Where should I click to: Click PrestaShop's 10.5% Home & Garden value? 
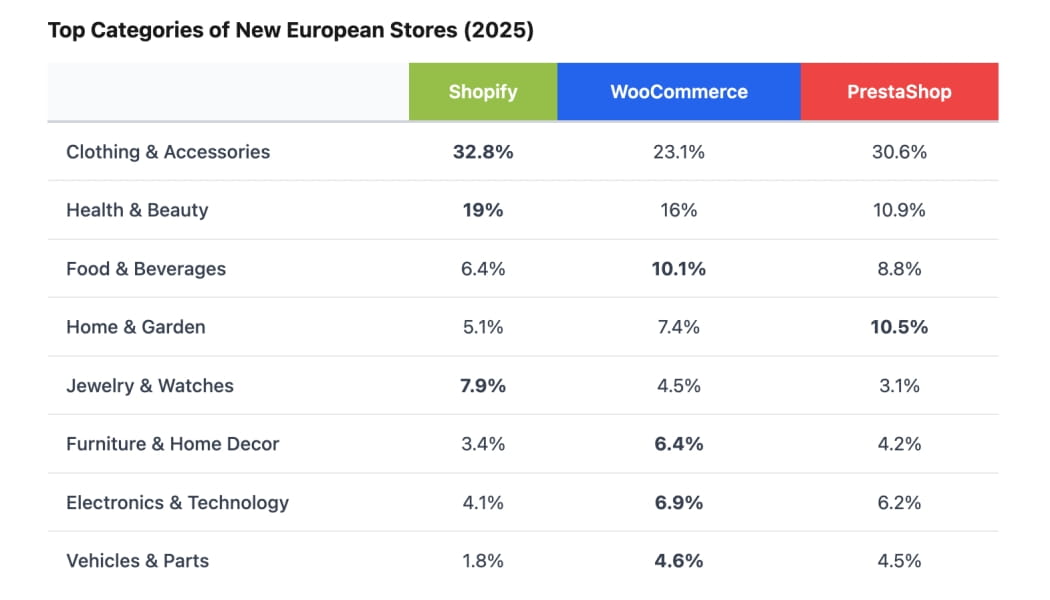[x=899, y=327]
